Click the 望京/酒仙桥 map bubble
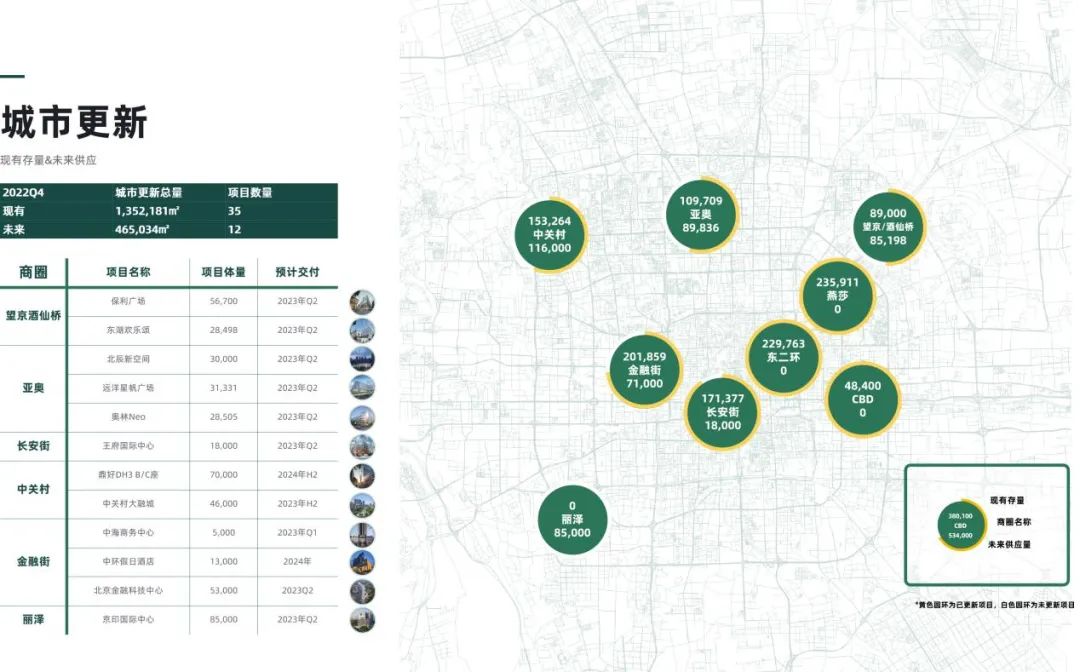The height and width of the screenshot is (672, 1080). tap(888, 227)
